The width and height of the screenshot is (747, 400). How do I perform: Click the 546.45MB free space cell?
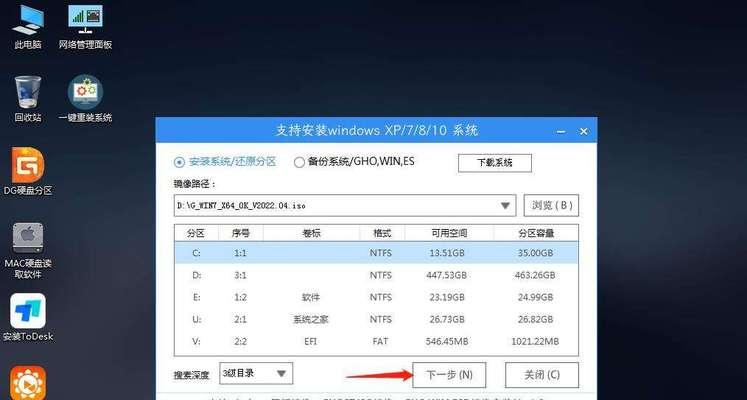pos(447,341)
